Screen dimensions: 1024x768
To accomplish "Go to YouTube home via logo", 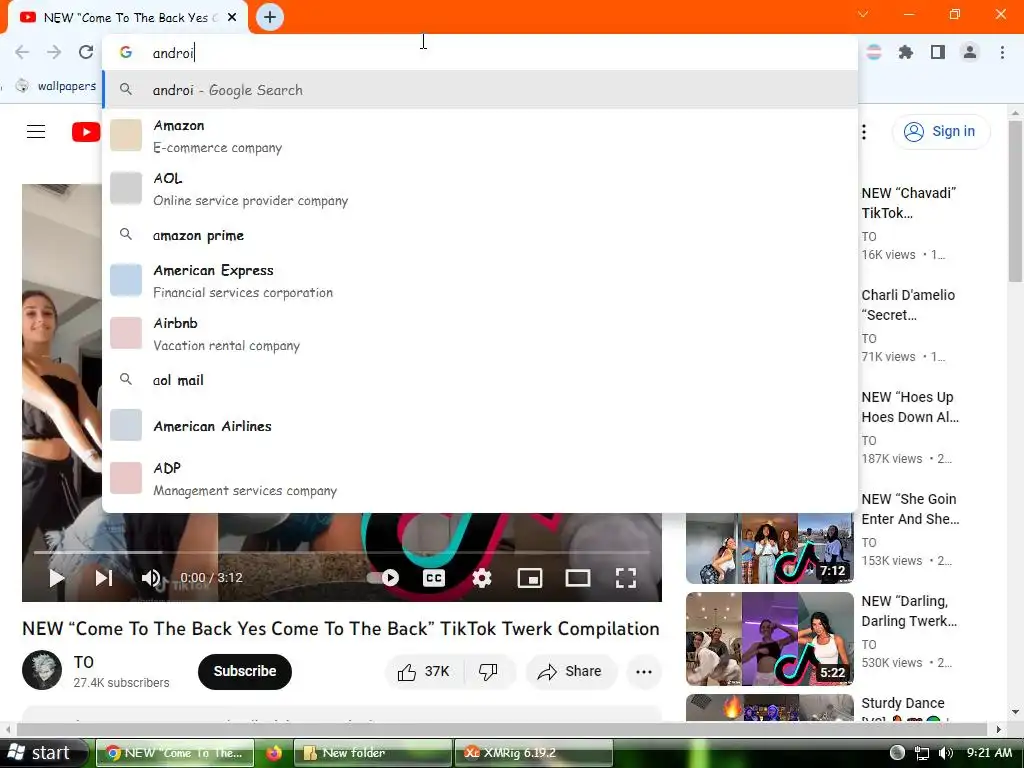I will pyautogui.click(x=86, y=132).
